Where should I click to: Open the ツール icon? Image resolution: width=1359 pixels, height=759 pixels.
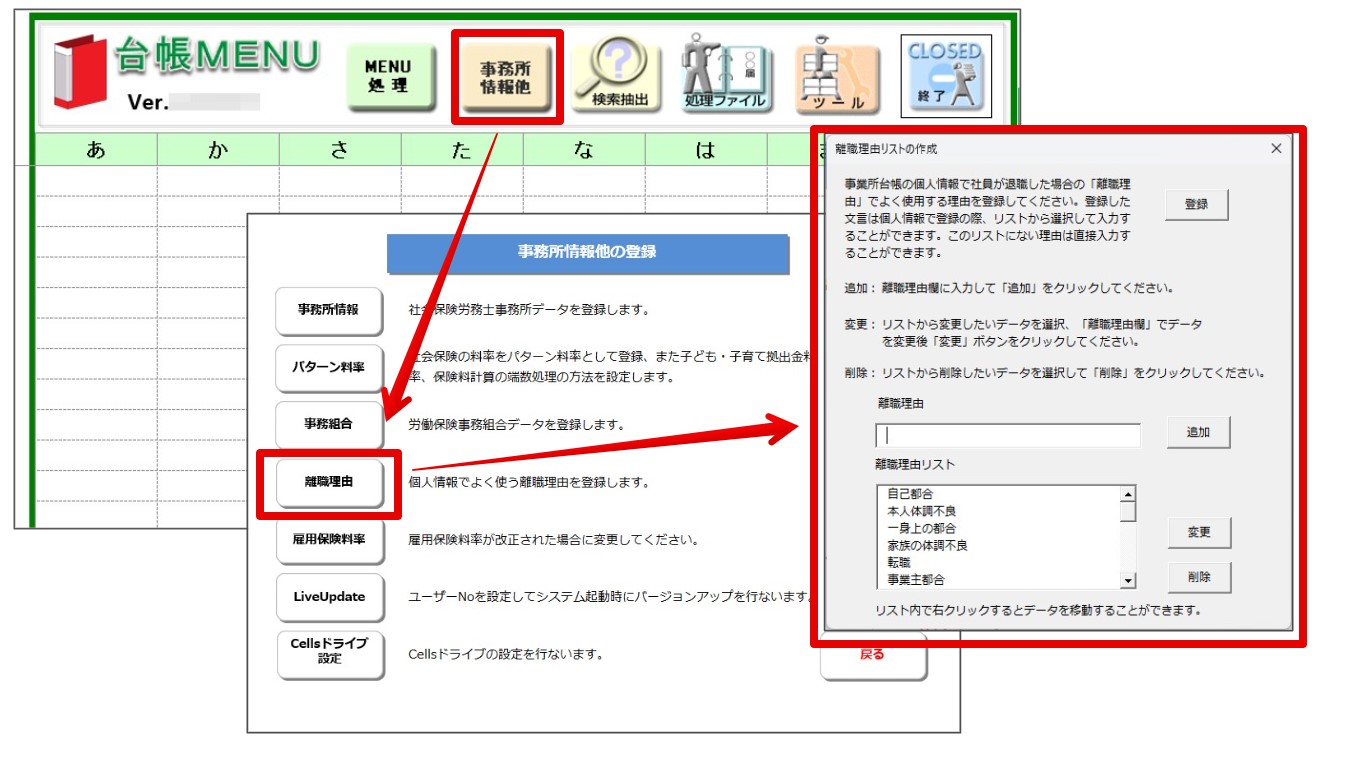838,76
